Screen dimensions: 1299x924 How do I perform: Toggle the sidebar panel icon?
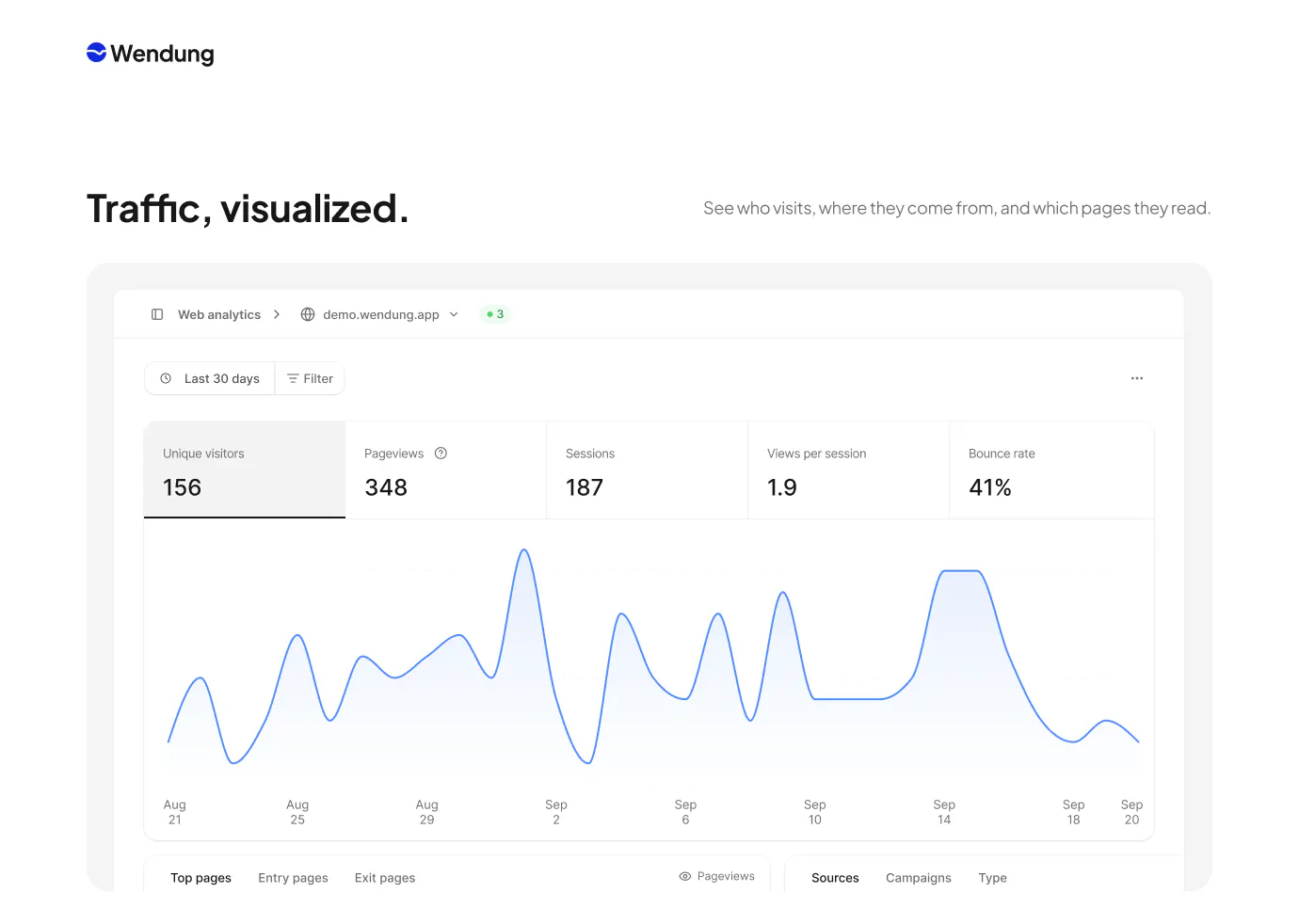(157, 314)
